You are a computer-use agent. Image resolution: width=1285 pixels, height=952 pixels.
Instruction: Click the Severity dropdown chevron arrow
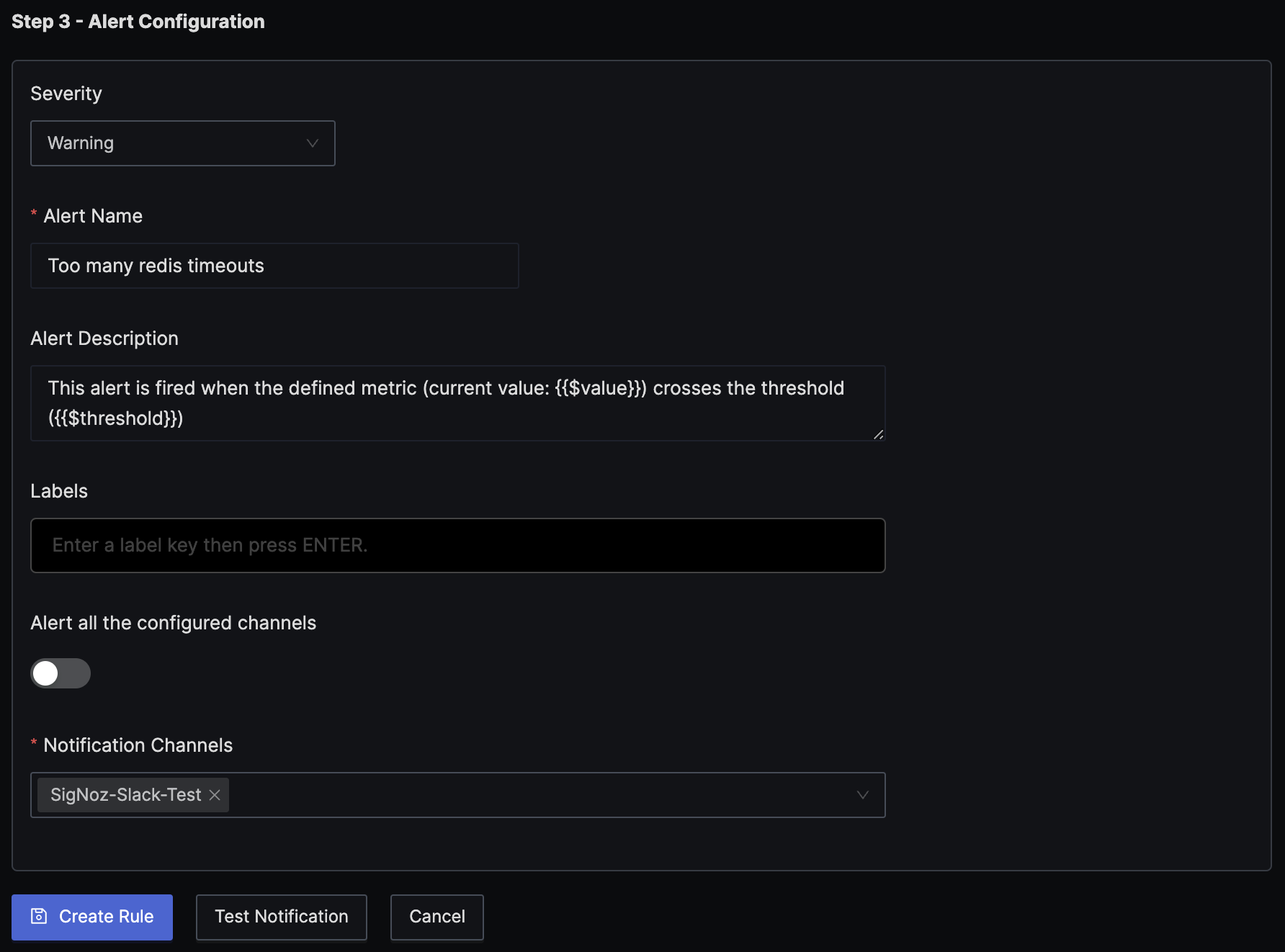(x=313, y=143)
